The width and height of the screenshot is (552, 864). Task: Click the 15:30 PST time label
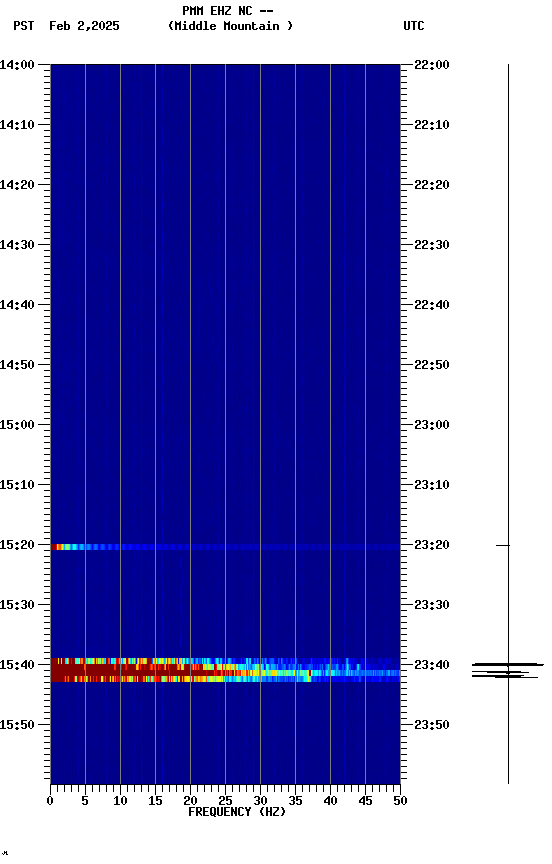coord(17,606)
